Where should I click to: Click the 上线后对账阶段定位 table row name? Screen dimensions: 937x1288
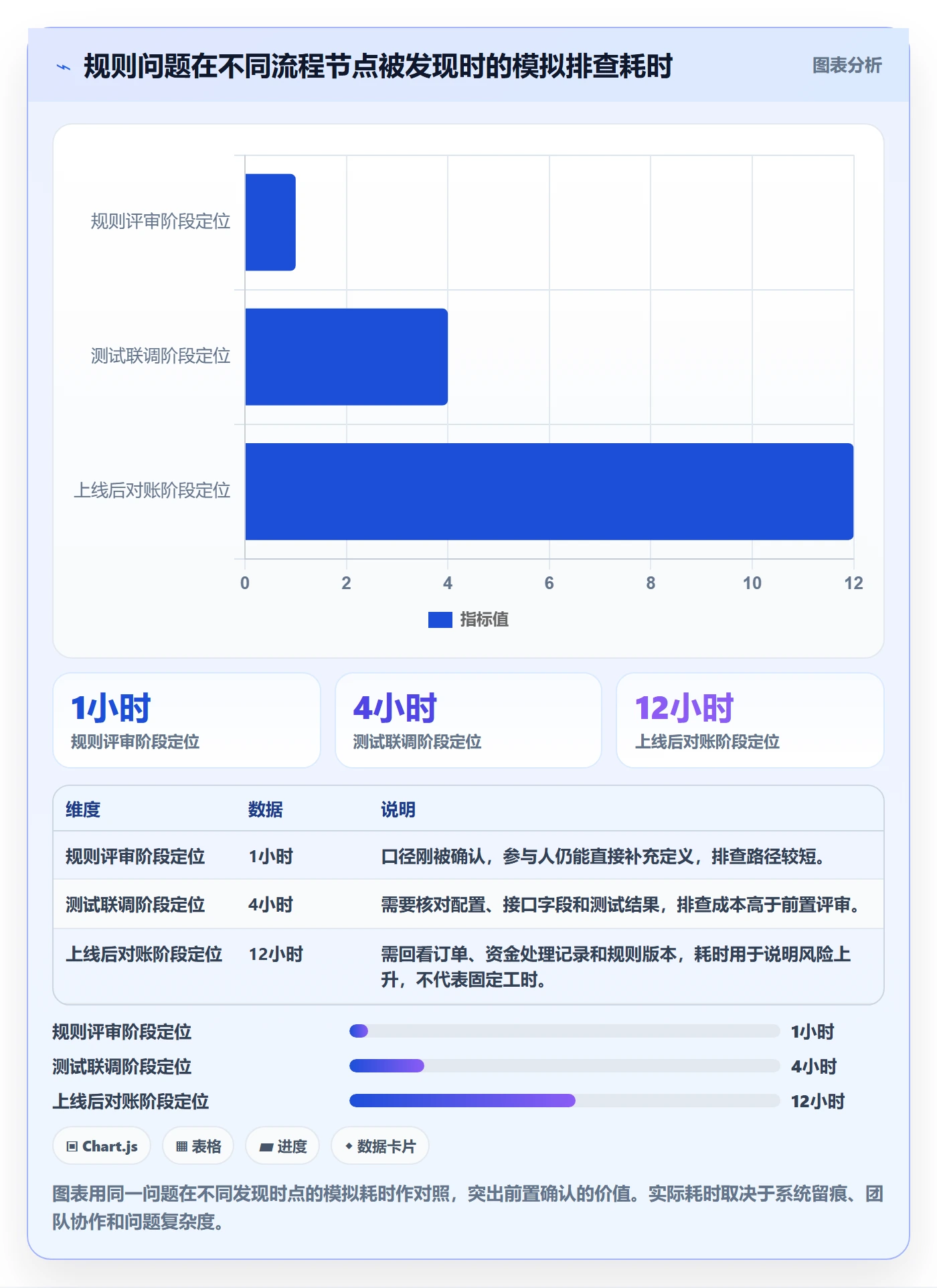tap(144, 954)
